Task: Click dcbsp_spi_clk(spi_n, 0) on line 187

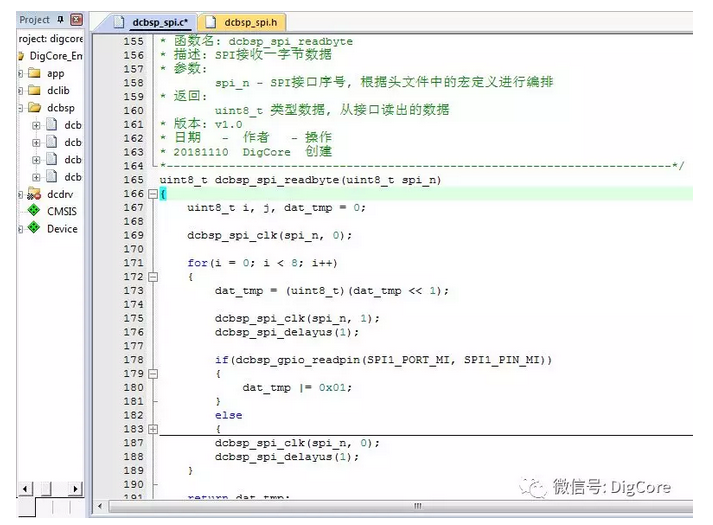Action: click(x=297, y=443)
